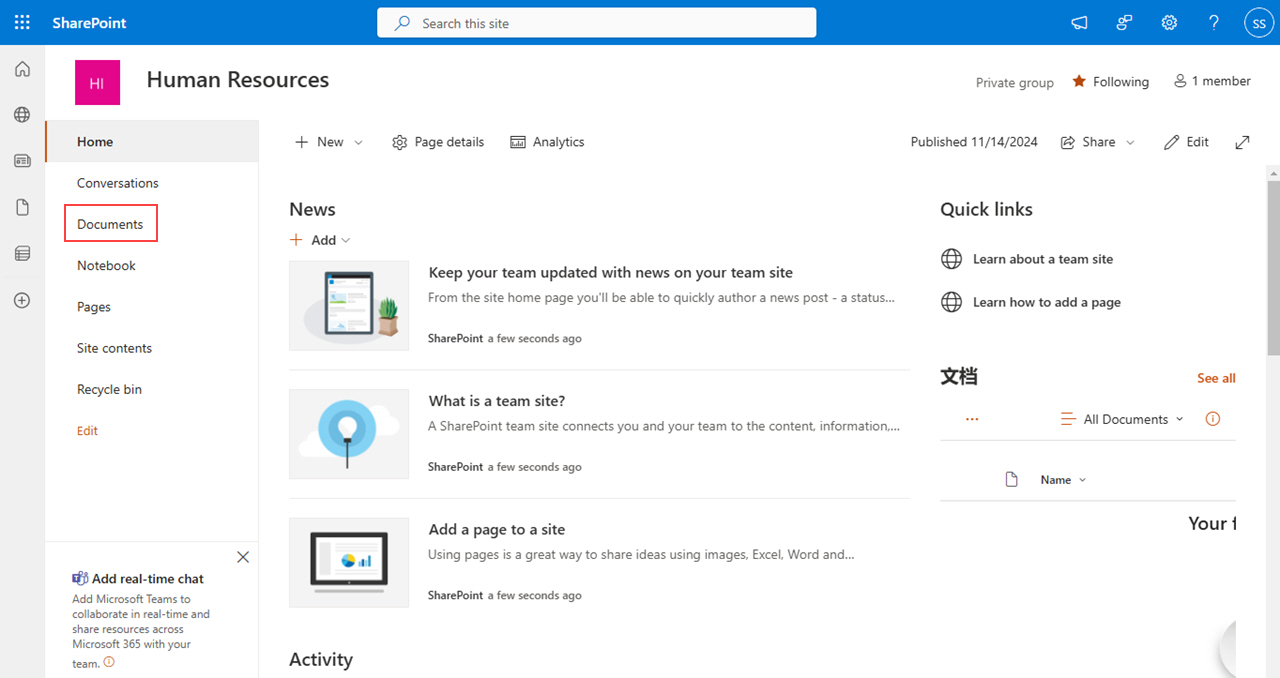Image resolution: width=1280 pixels, height=678 pixels.
Task: Click info icon after chat promo text
Action: (109, 662)
